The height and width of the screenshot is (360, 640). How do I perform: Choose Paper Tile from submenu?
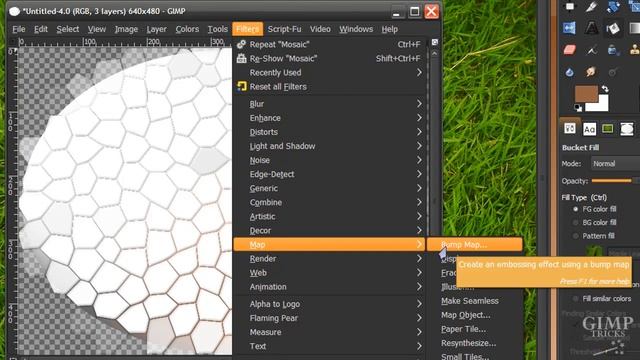[463, 329]
